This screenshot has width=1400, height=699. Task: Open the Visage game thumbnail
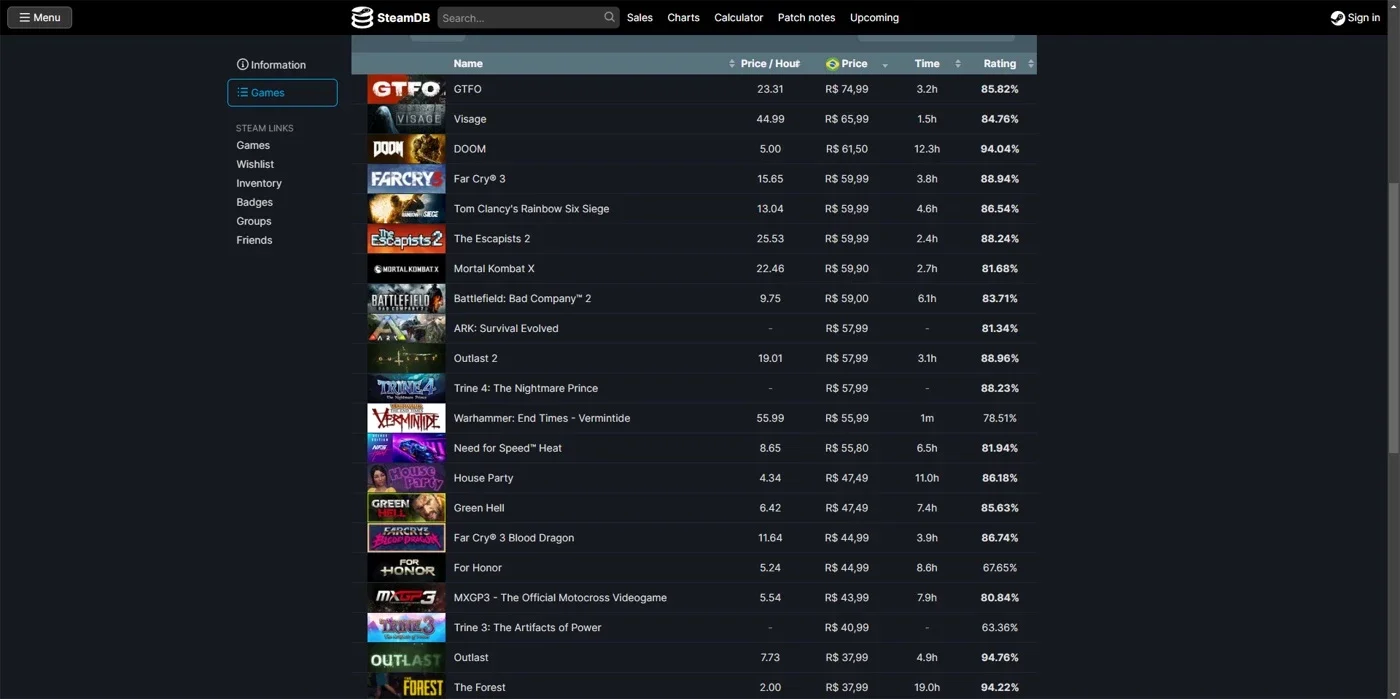tap(406, 119)
